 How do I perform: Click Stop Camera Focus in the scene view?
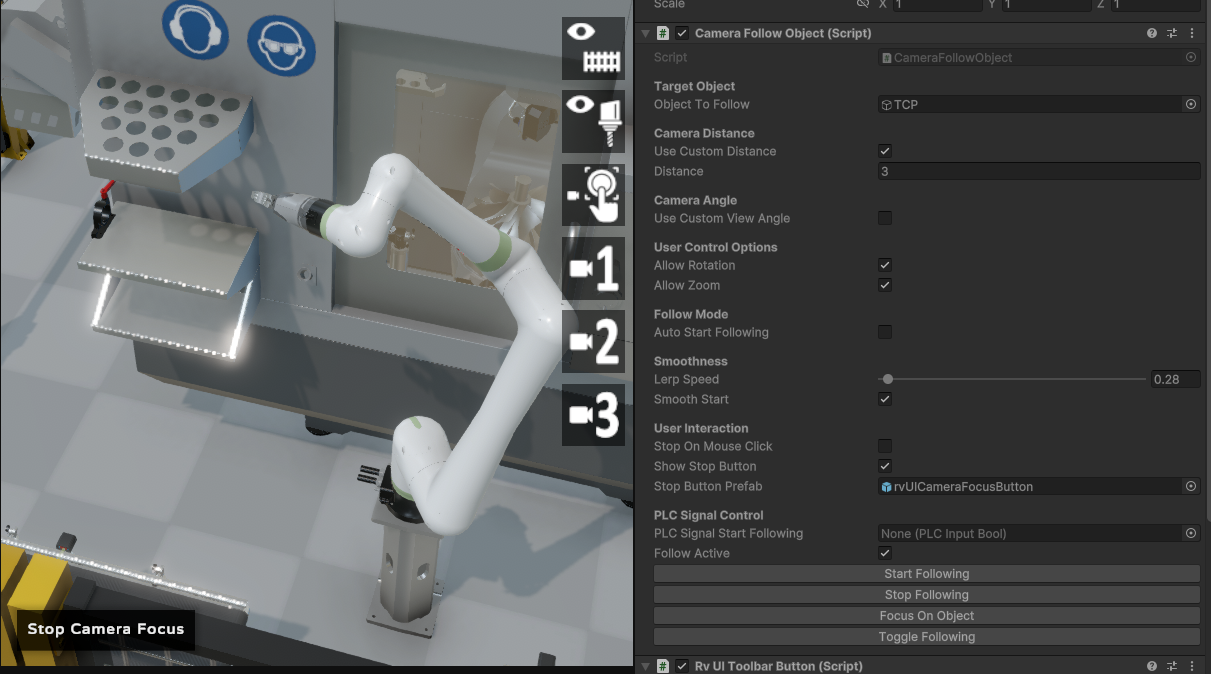pyautogui.click(x=106, y=629)
